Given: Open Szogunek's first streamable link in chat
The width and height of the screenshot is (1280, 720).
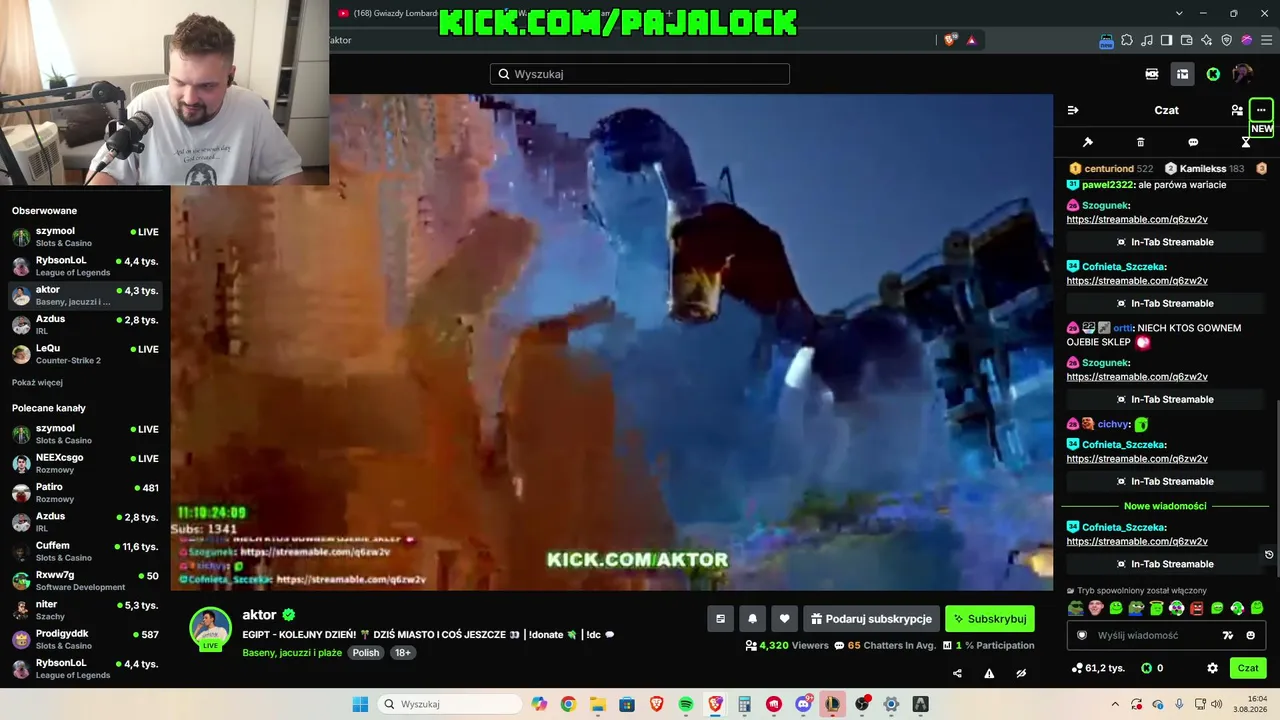Looking at the screenshot, I should coord(1137,220).
